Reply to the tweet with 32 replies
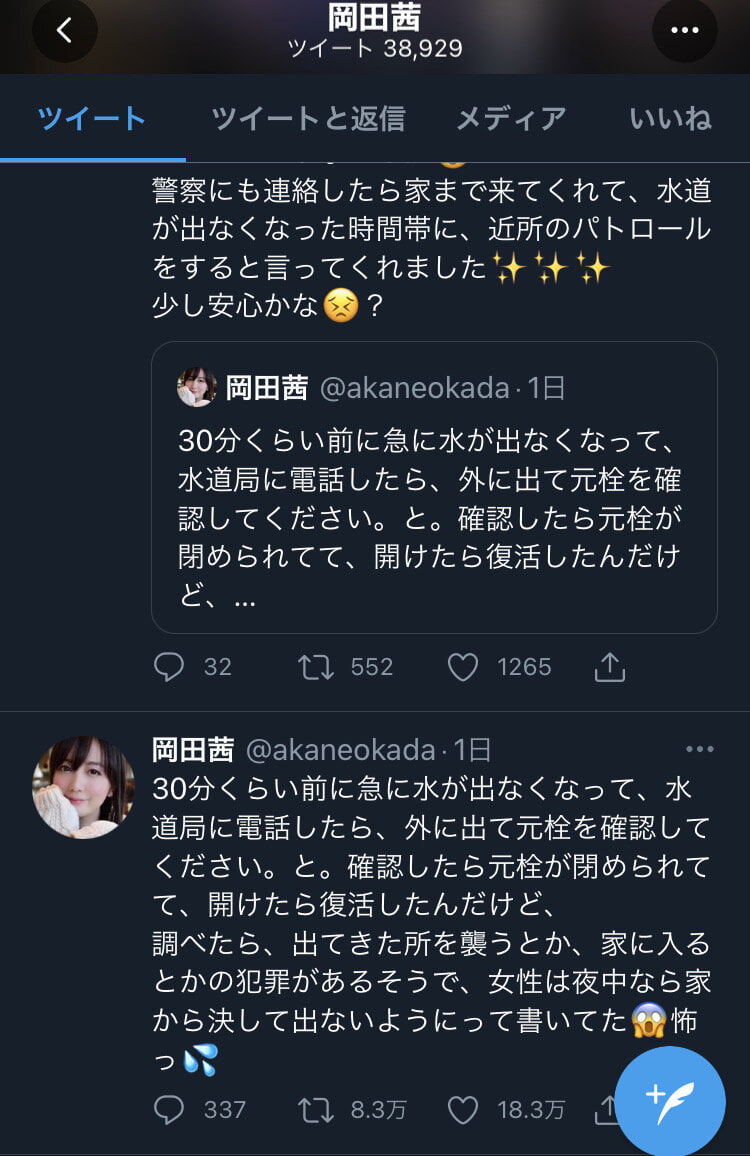 169,667
